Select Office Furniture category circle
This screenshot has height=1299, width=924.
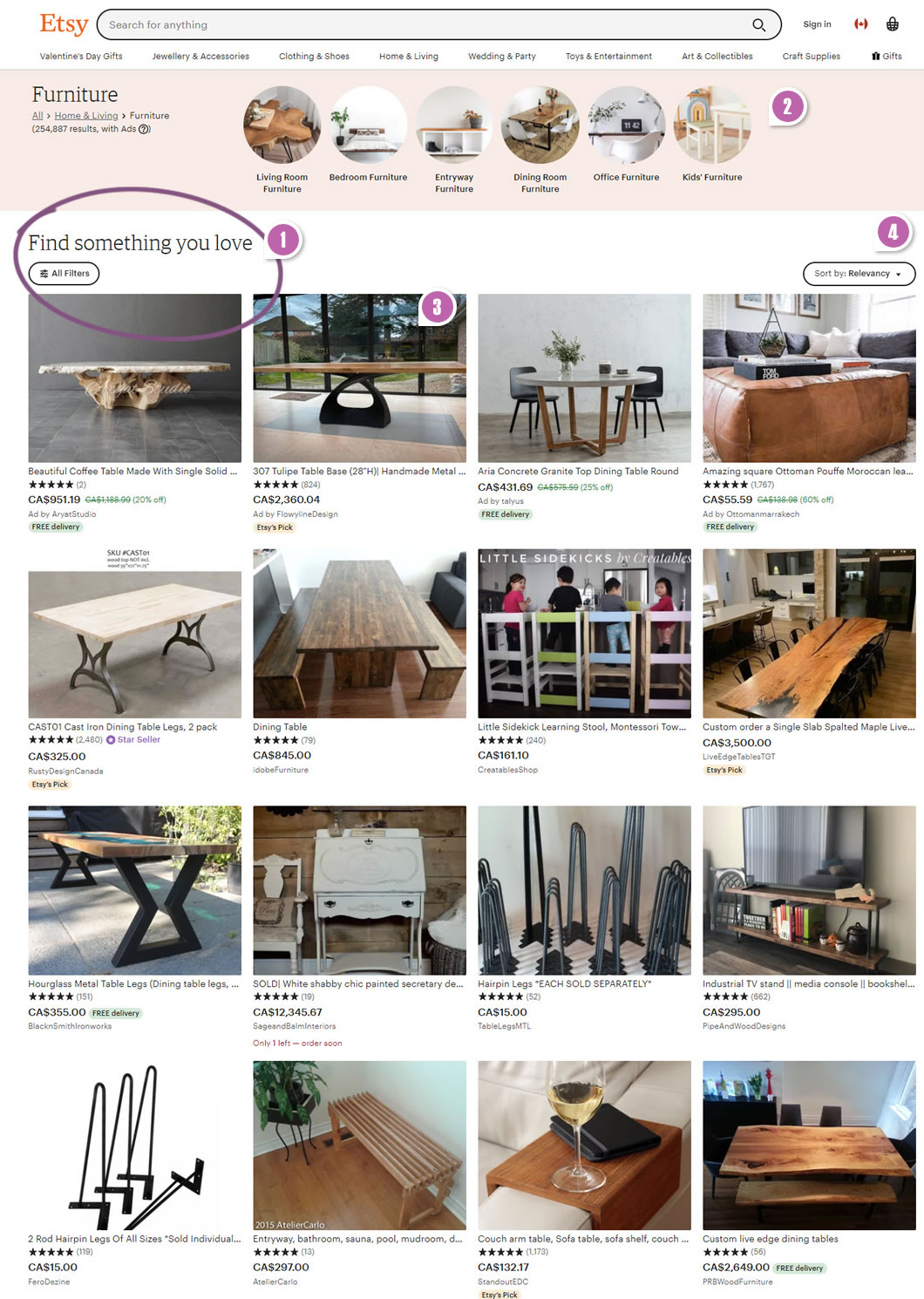point(626,126)
